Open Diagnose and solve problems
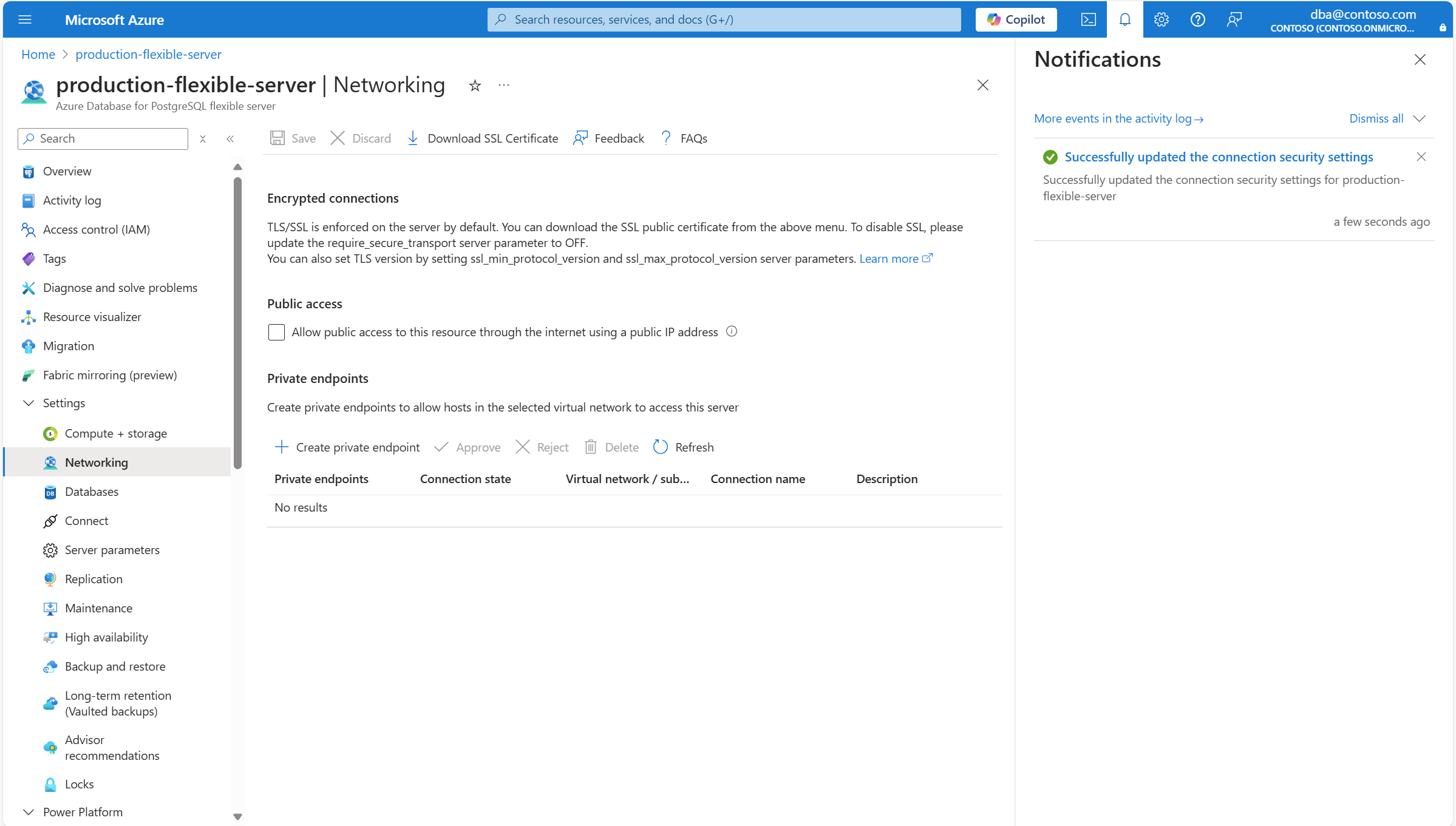The width and height of the screenshot is (1456, 826). (x=120, y=287)
